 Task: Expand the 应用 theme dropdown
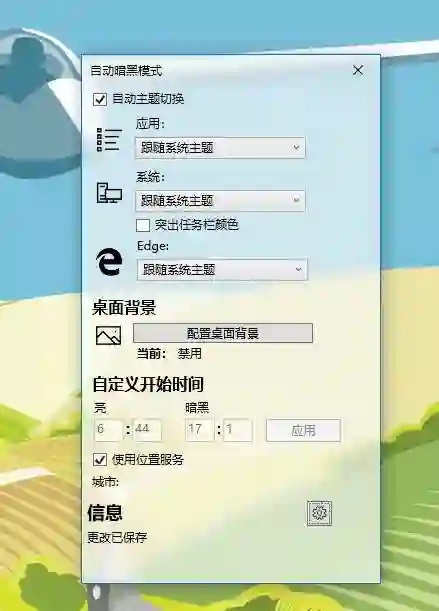coord(220,148)
